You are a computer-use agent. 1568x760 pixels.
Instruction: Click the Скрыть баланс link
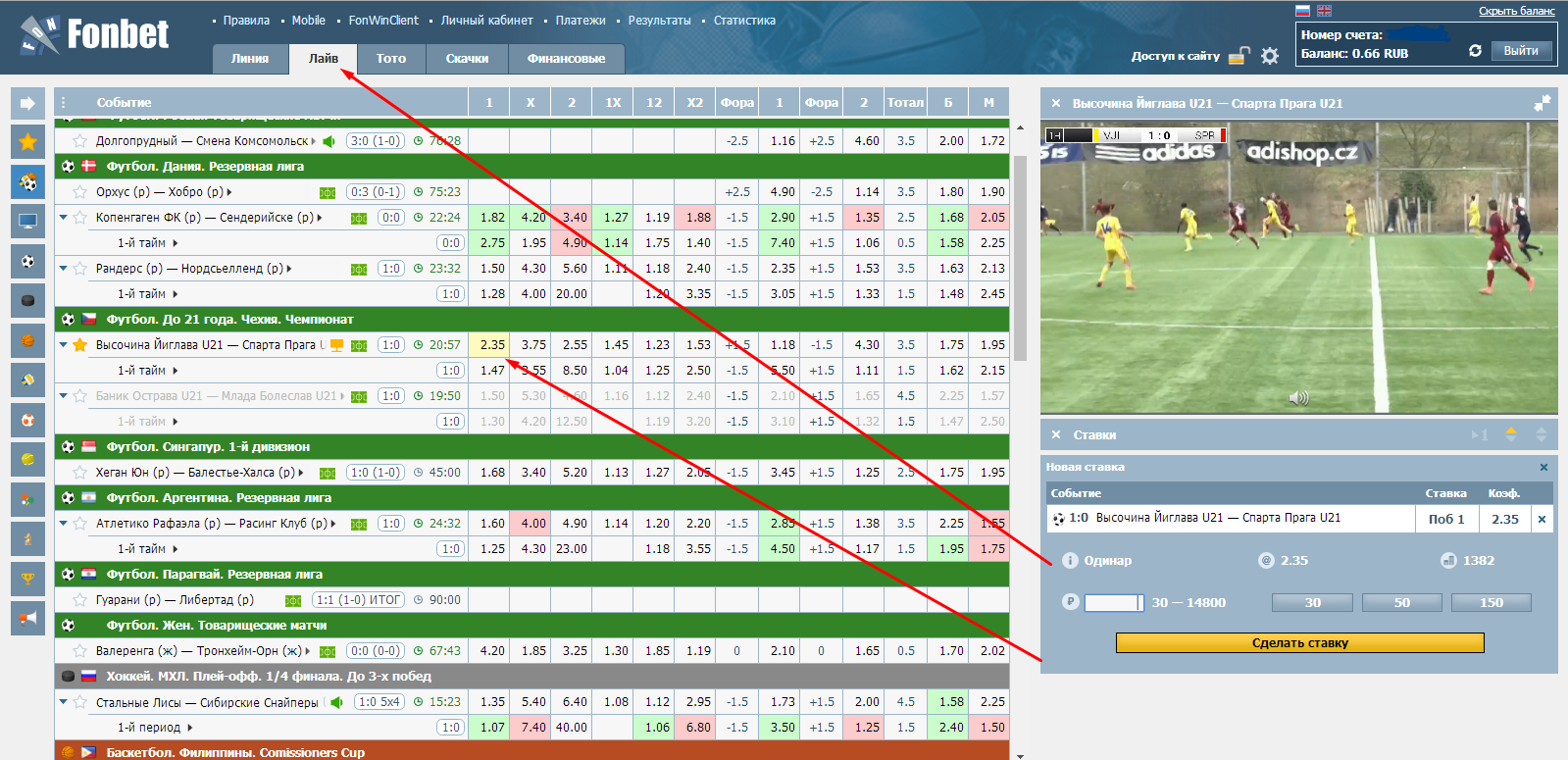point(1516,11)
